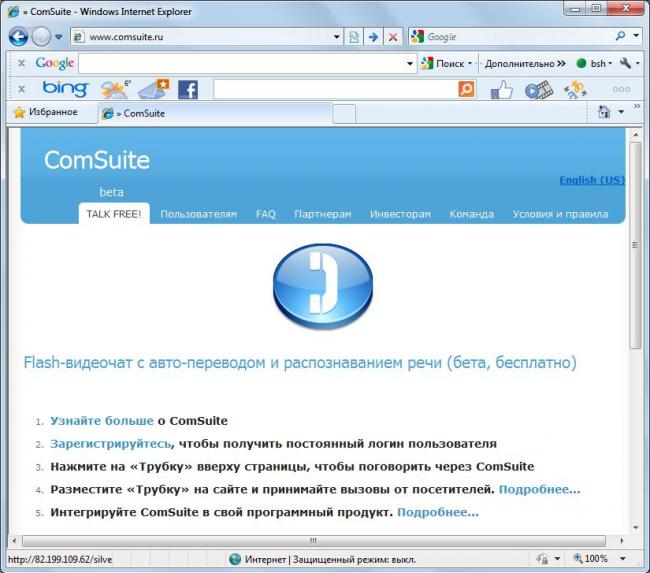This screenshot has height=573, width=650.
Task: Expand the command bar overflow chevron
Action: pos(637,107)
